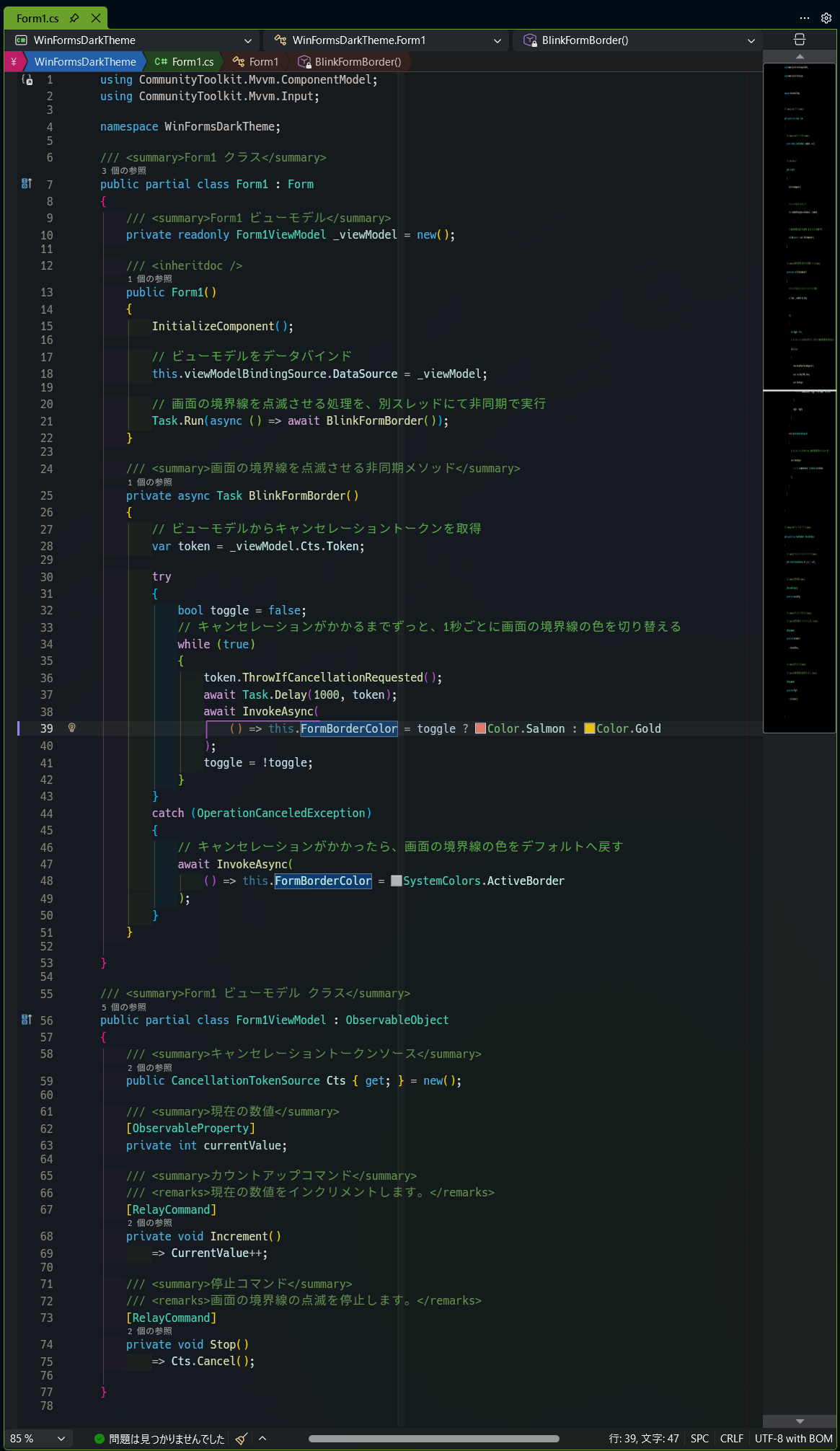This screenshot has height=1451, width=840.
Task: Open the '2 個の参照' CodeLens above Increment()
Action: tap(150, 1223)
